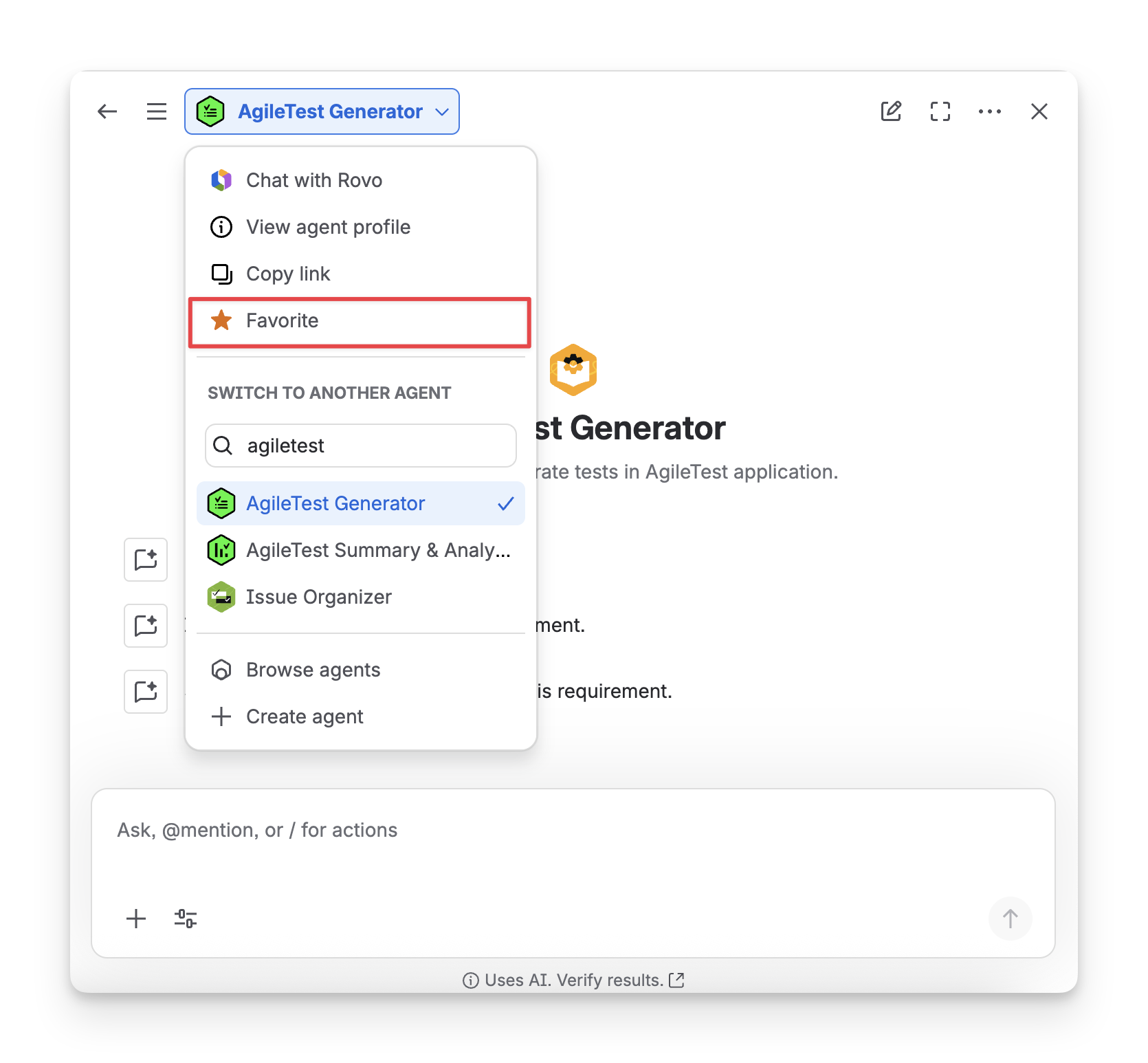Switch to AgileTest Summary & Analy... agent
Image resolution: width=1148 pixels, height=1063 pixels.
pos(361,550)
